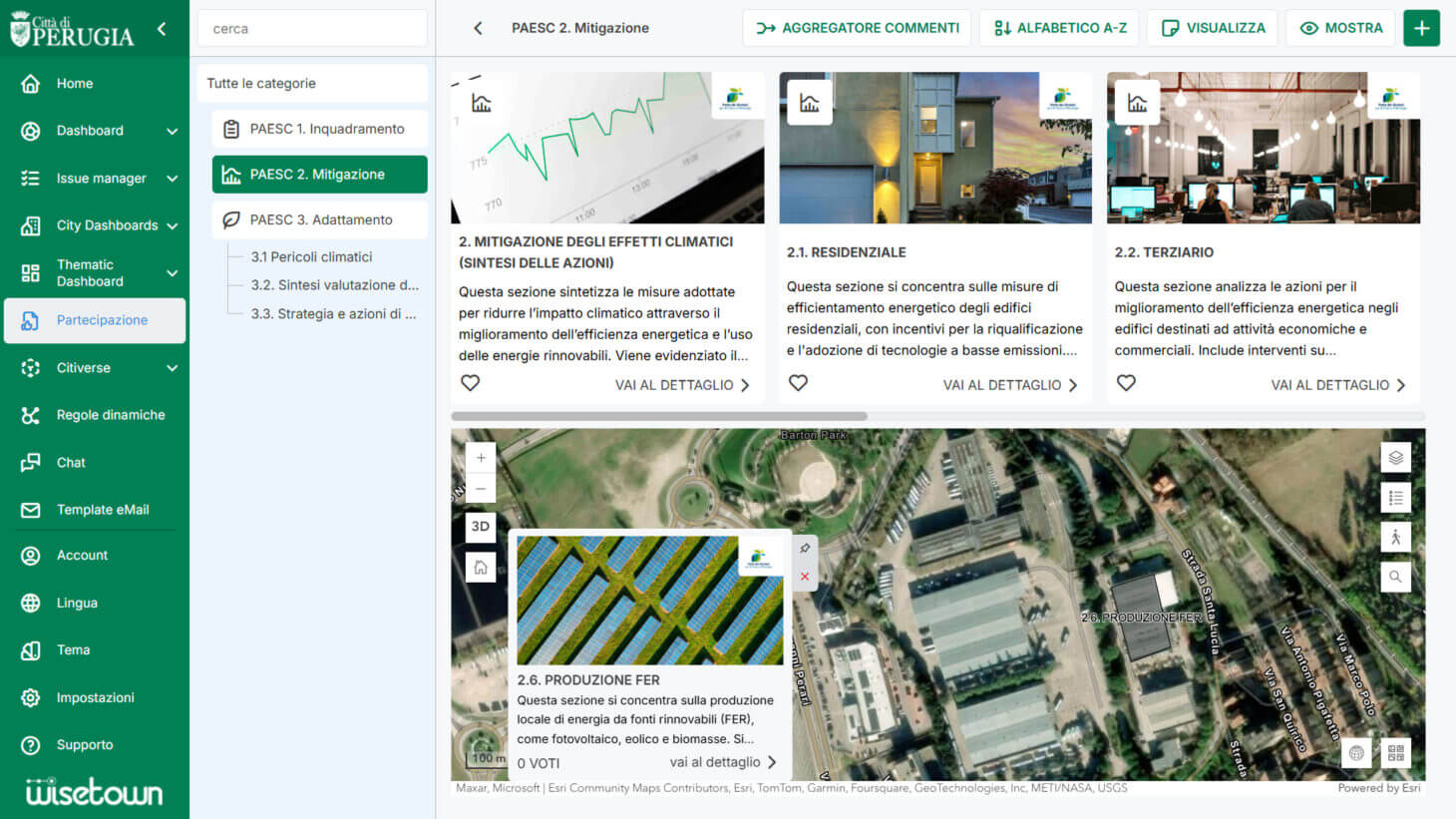Click chart icon on Residenziale card image

[x=810, y=103]
